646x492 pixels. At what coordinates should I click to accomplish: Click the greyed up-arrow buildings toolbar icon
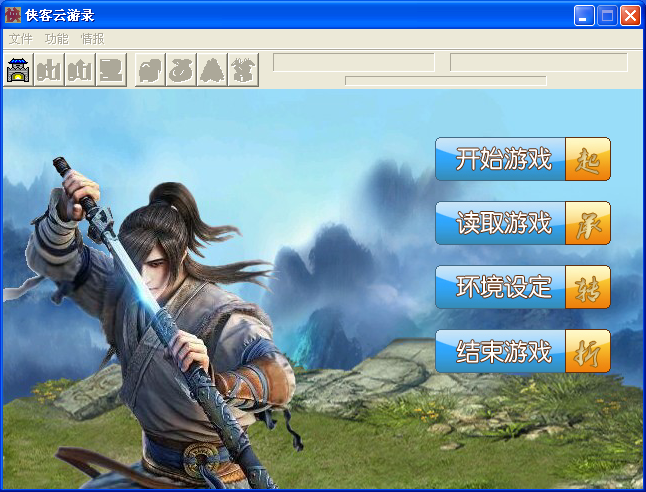(80, 70)
